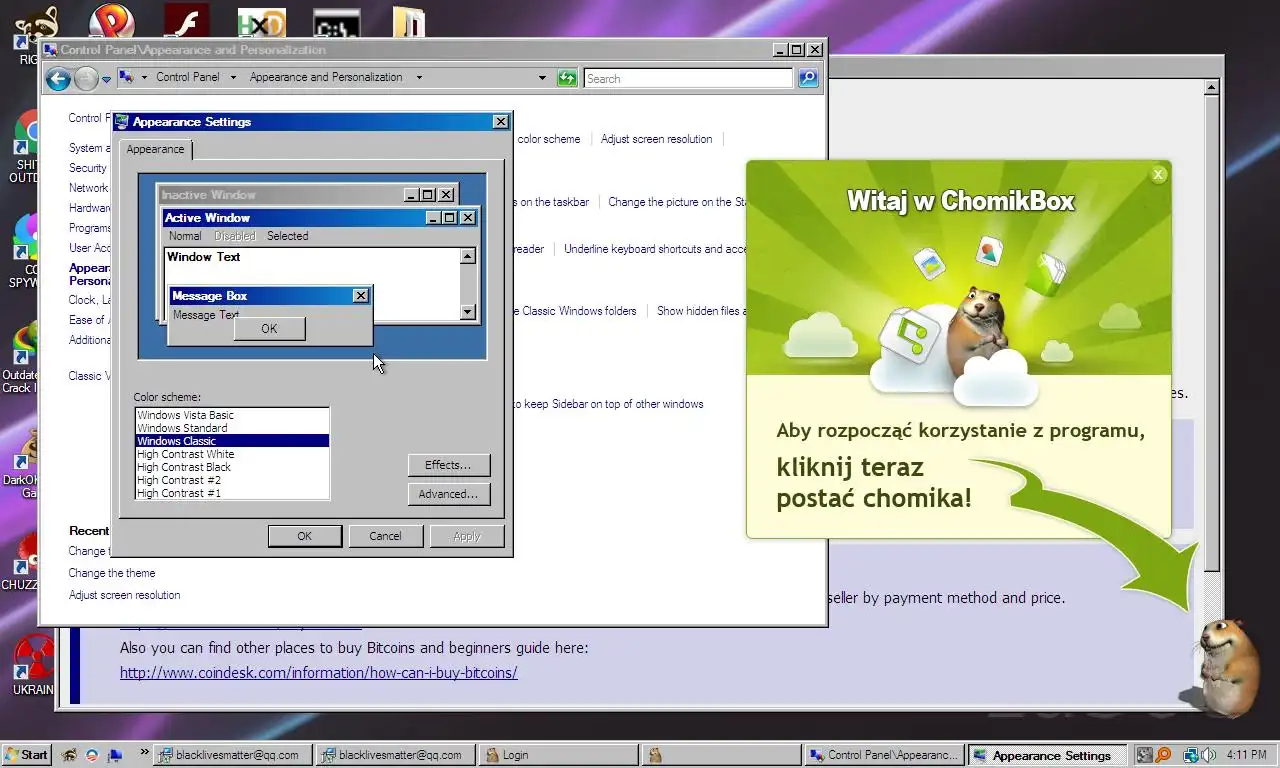1280x768 pixels.
Task: Select the Appearance tab
Action: (156, 149)
